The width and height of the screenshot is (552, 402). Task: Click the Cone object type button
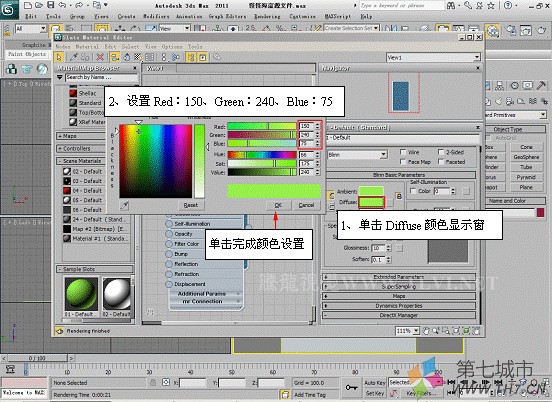click(526, 147)
